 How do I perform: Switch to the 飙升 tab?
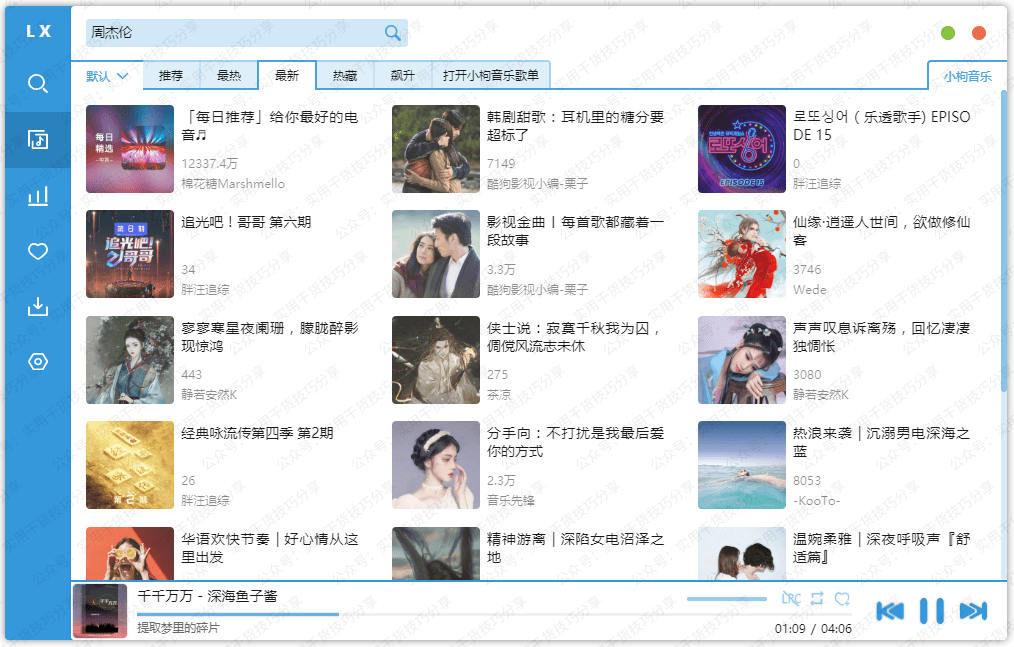pos(402,74)
